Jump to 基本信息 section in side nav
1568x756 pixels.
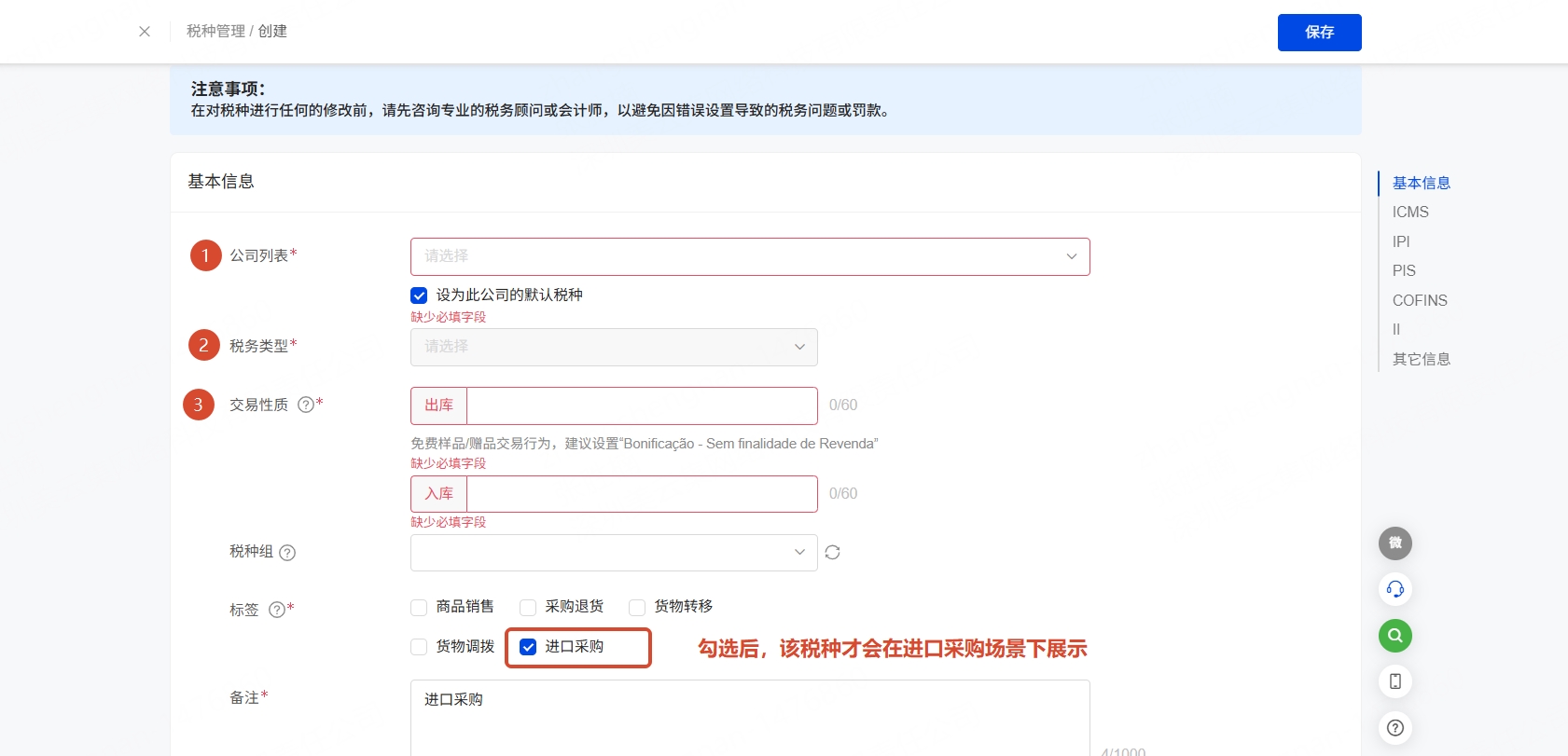pos(1422,183)
